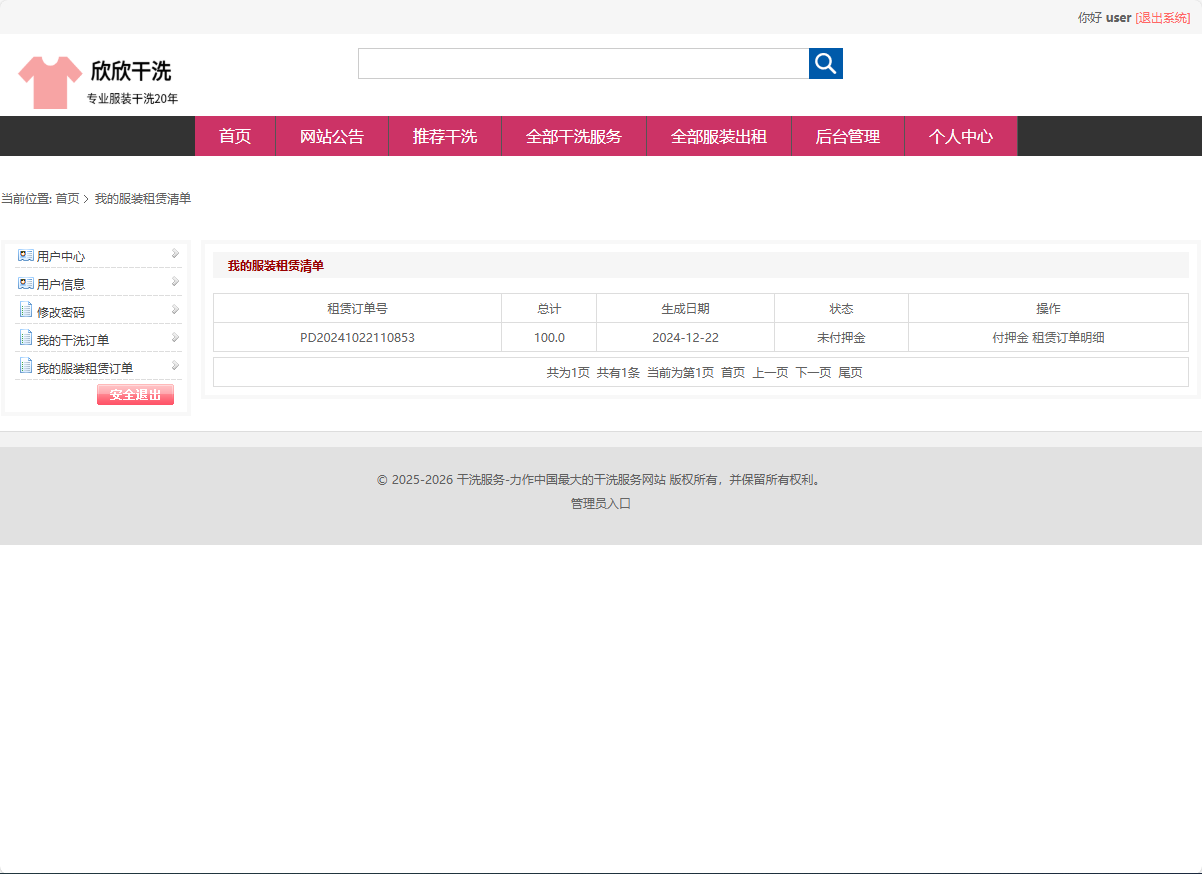Screen dimensions: 1202x874
Task: Click the arrow beside 修改密码
Action: 175,310
